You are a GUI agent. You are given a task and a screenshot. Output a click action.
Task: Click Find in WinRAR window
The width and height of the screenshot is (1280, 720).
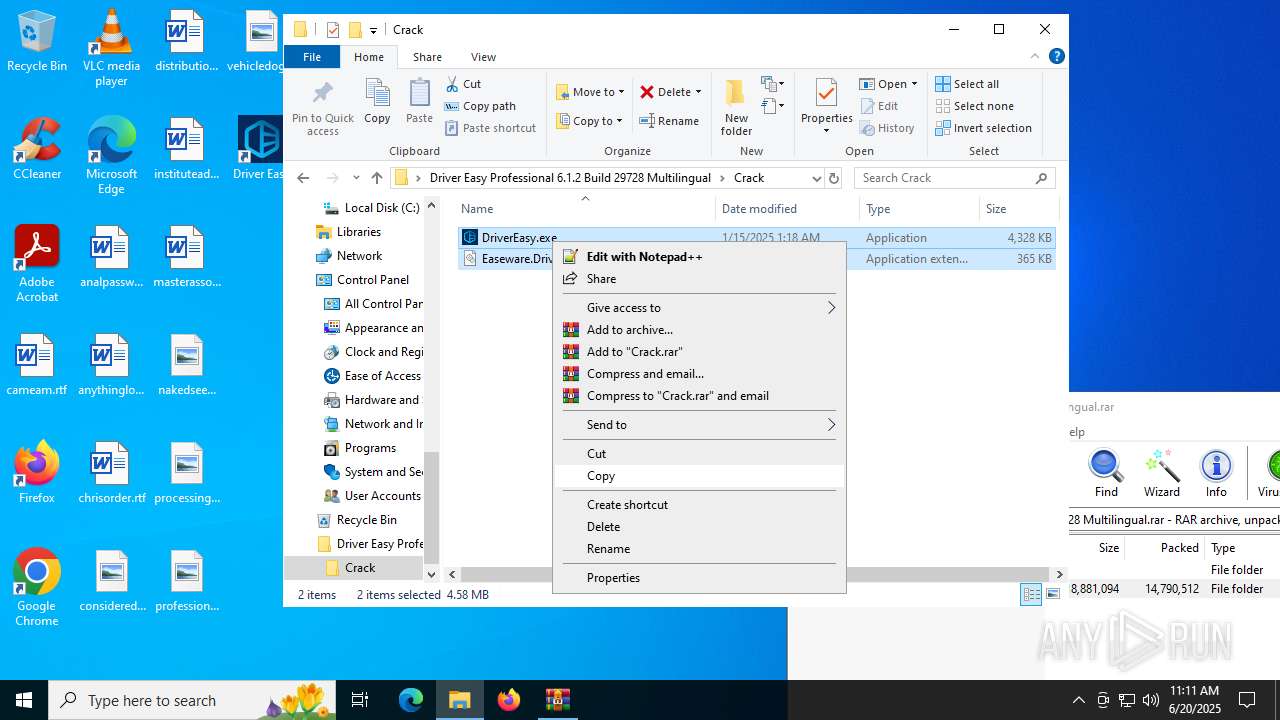(1106, 473)
